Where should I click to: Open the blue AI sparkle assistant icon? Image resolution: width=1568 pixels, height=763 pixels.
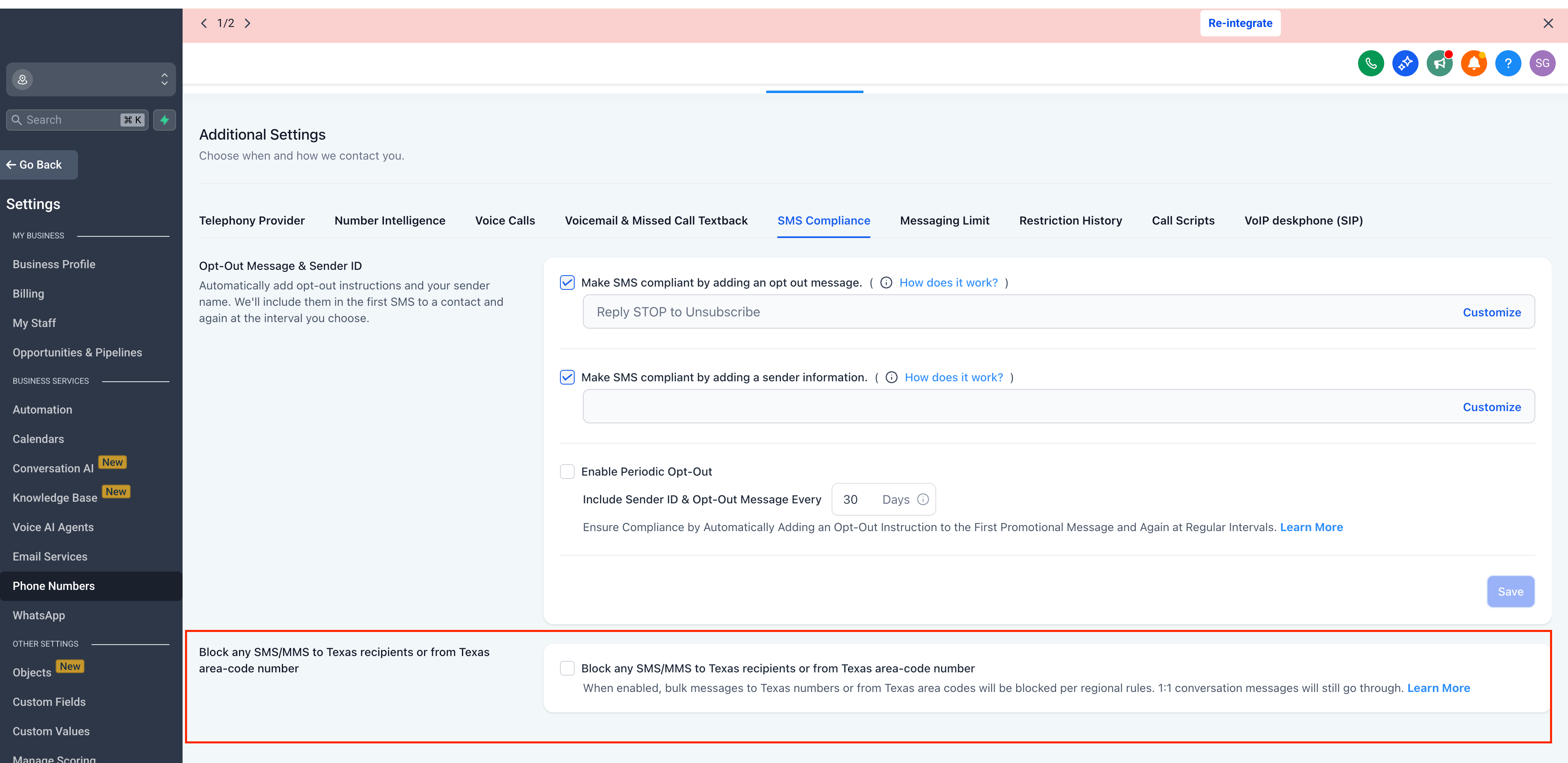click(x=1405, y=63)
